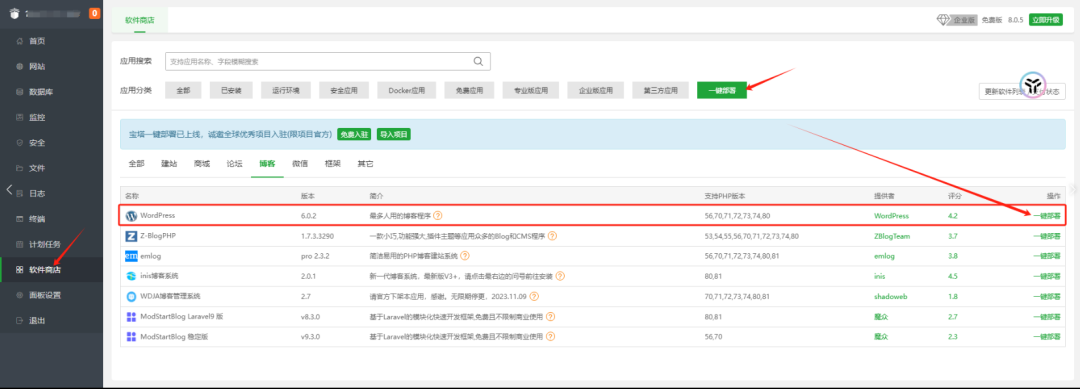Collapse the sidebar with left chevron
The width and height of the screenshot is (1080, 389).
click(9, 189)
